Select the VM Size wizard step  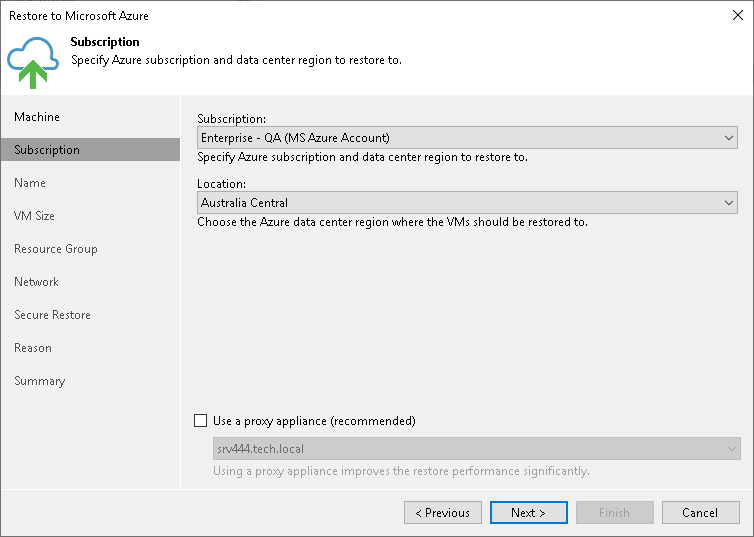coord(34,216)
